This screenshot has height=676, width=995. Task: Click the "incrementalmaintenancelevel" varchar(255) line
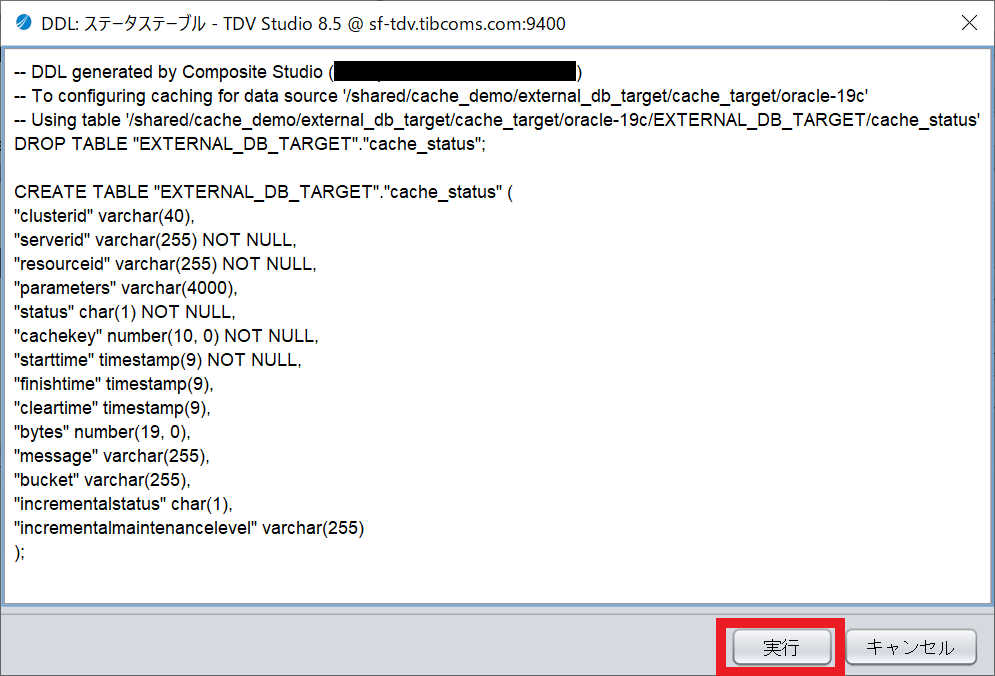click(x=189, y=528)
